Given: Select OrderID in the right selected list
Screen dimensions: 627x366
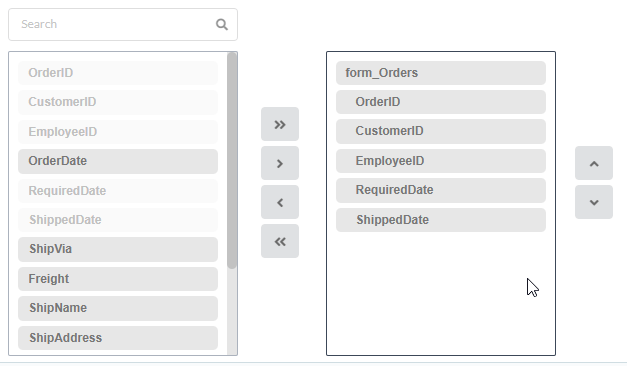Looking at the screenshot, I should 441,102.
